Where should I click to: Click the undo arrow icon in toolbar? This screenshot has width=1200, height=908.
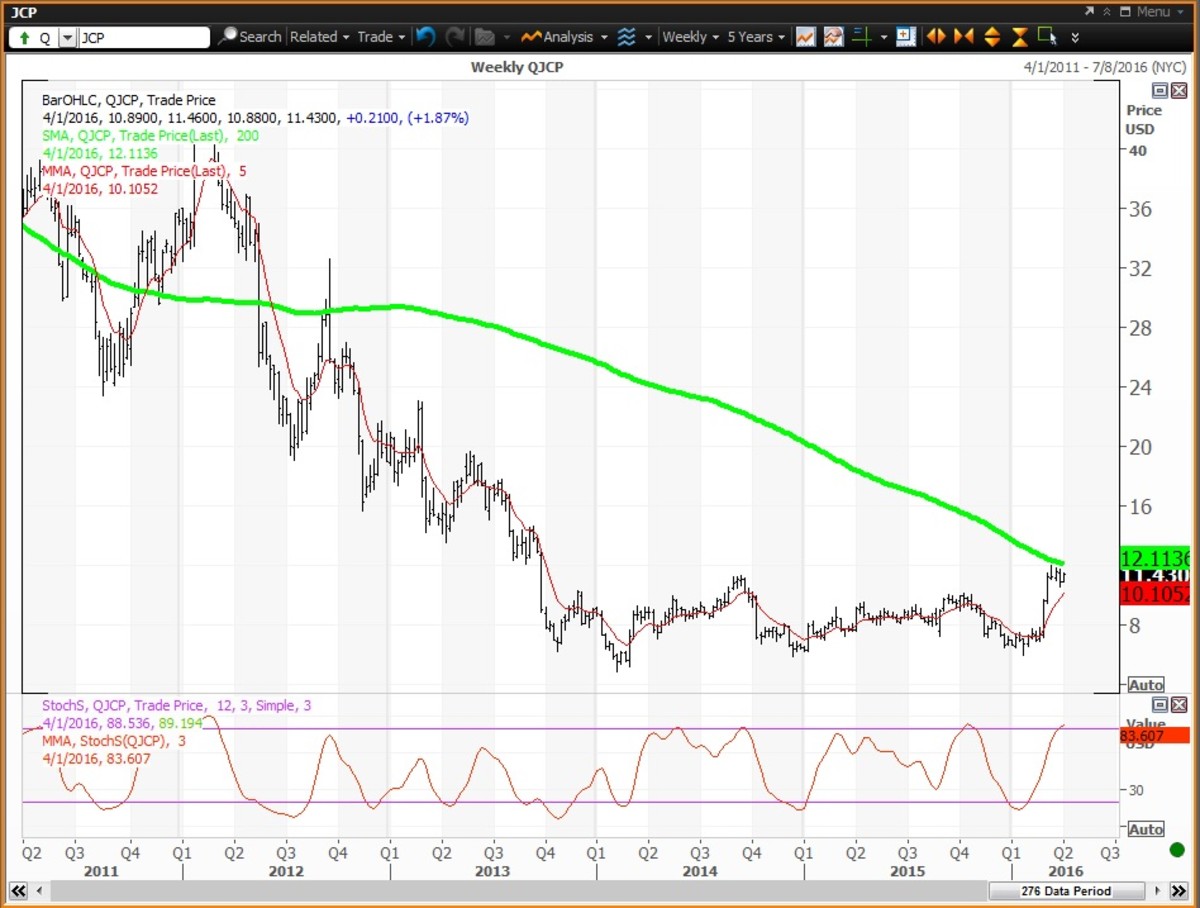(x=426, y=37)
